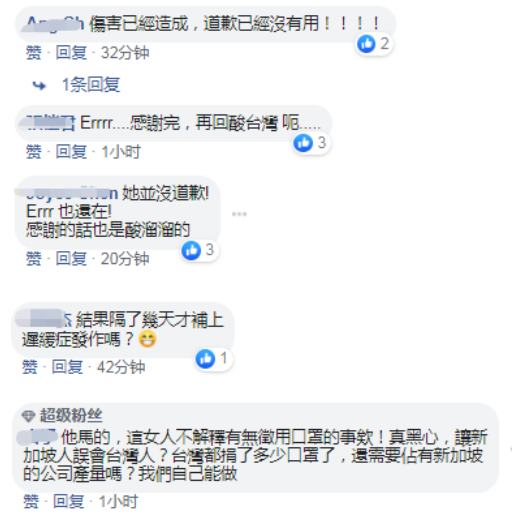Click the 赞 link under the 超级粉丝 comment
The height and width of the screenshot is (523, 531).
(31, 502)
